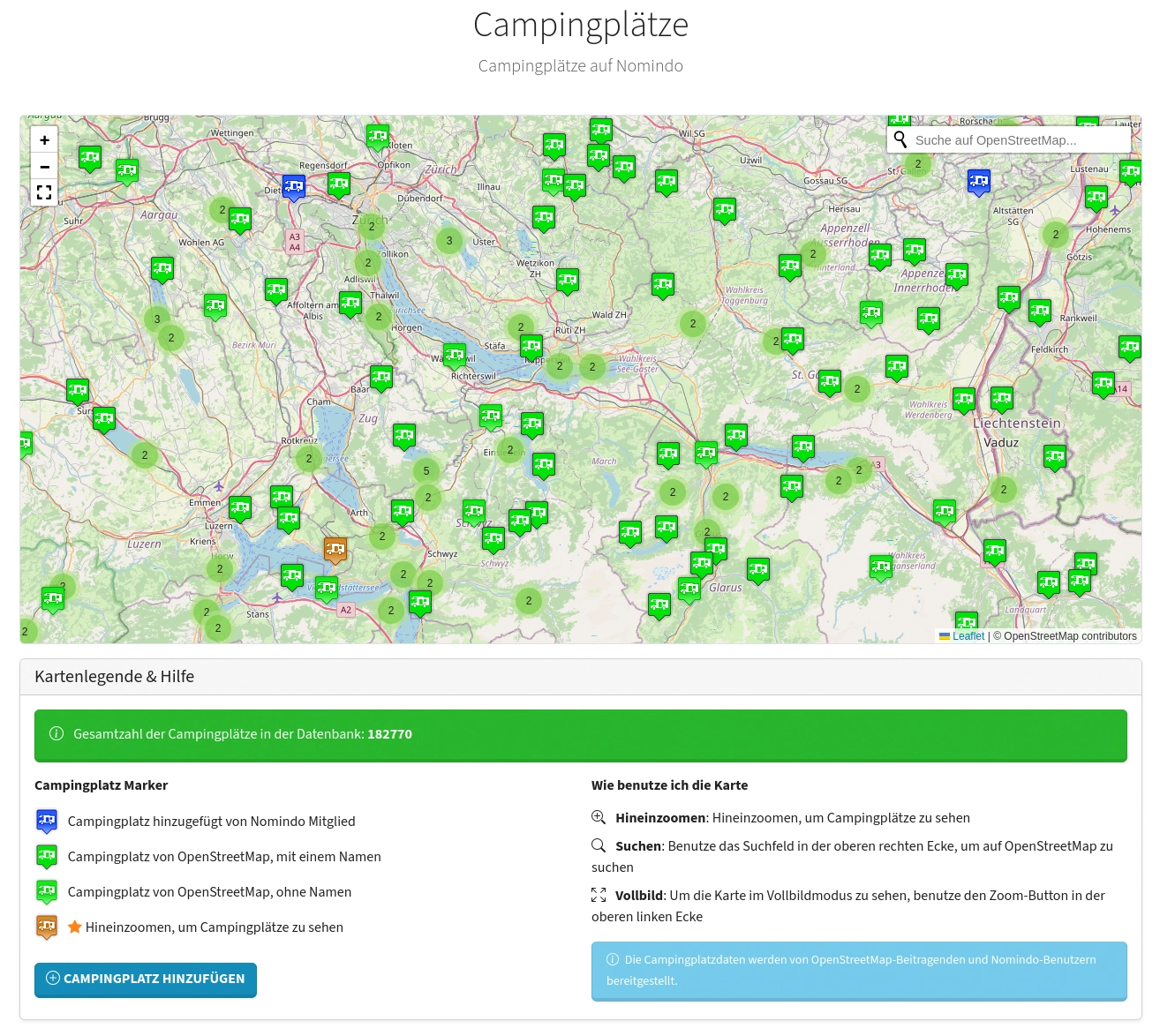Click the blue marker icon in the legend
Viewport: 1160px width, 1036px height.
pos(47,821)
